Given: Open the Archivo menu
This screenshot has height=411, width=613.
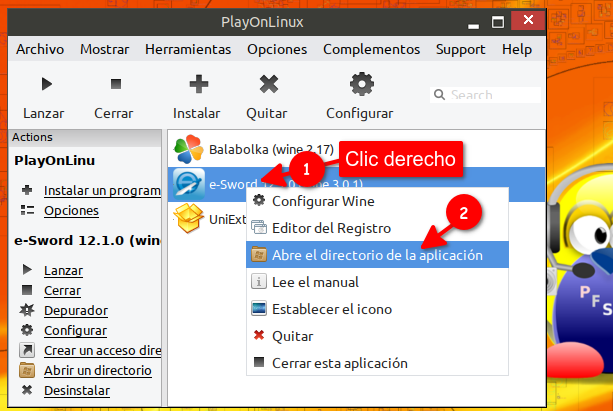Looking at the screenshot, I should (x=40, y=49).
